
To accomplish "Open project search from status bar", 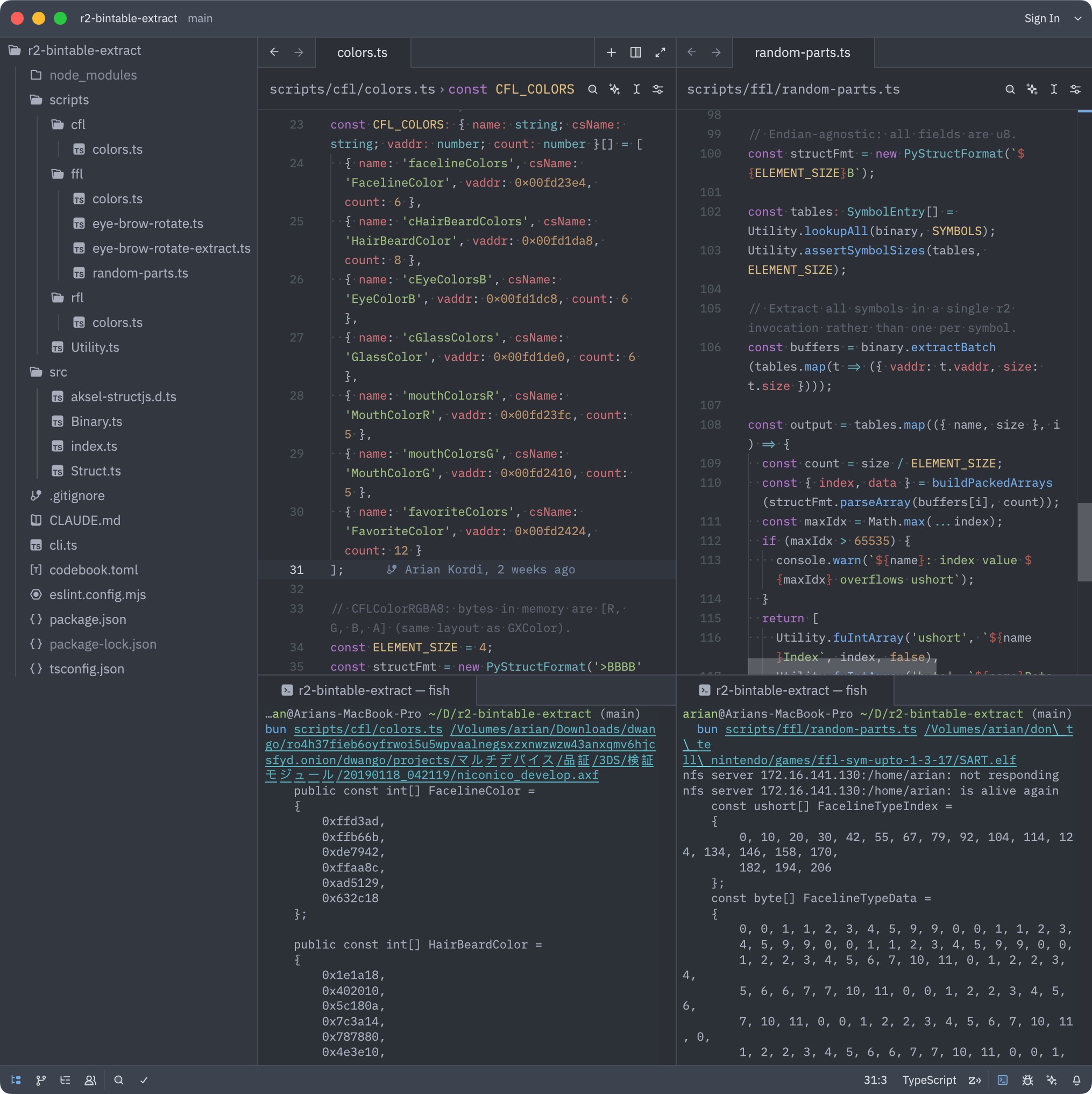I will 118,1080.
